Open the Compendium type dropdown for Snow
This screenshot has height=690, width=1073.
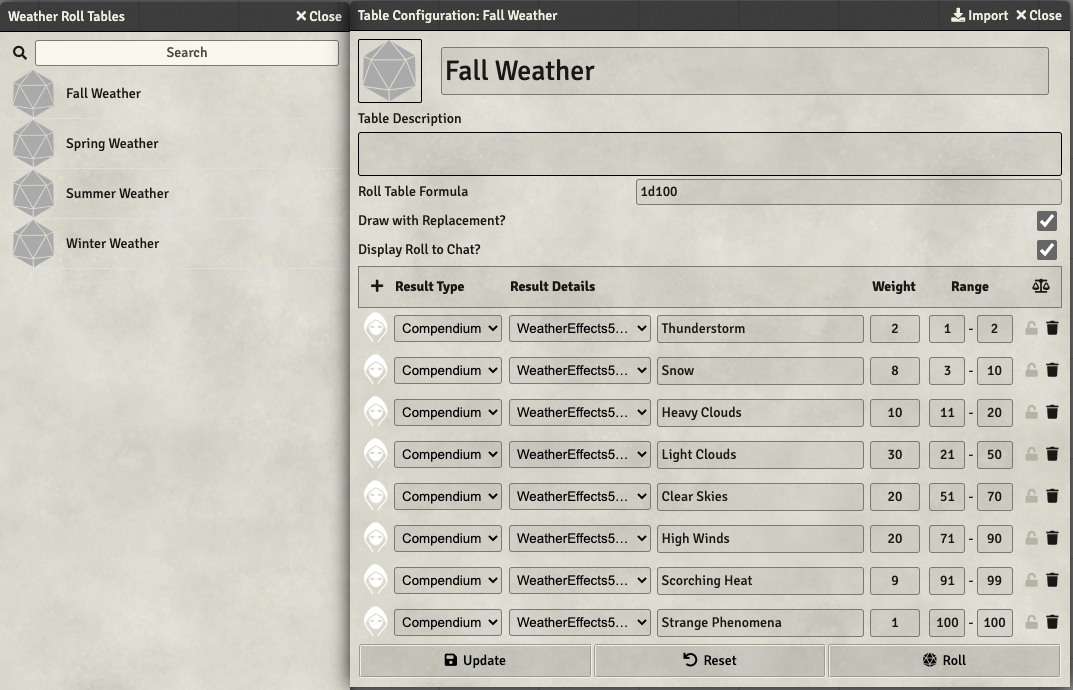coord(447,370)
